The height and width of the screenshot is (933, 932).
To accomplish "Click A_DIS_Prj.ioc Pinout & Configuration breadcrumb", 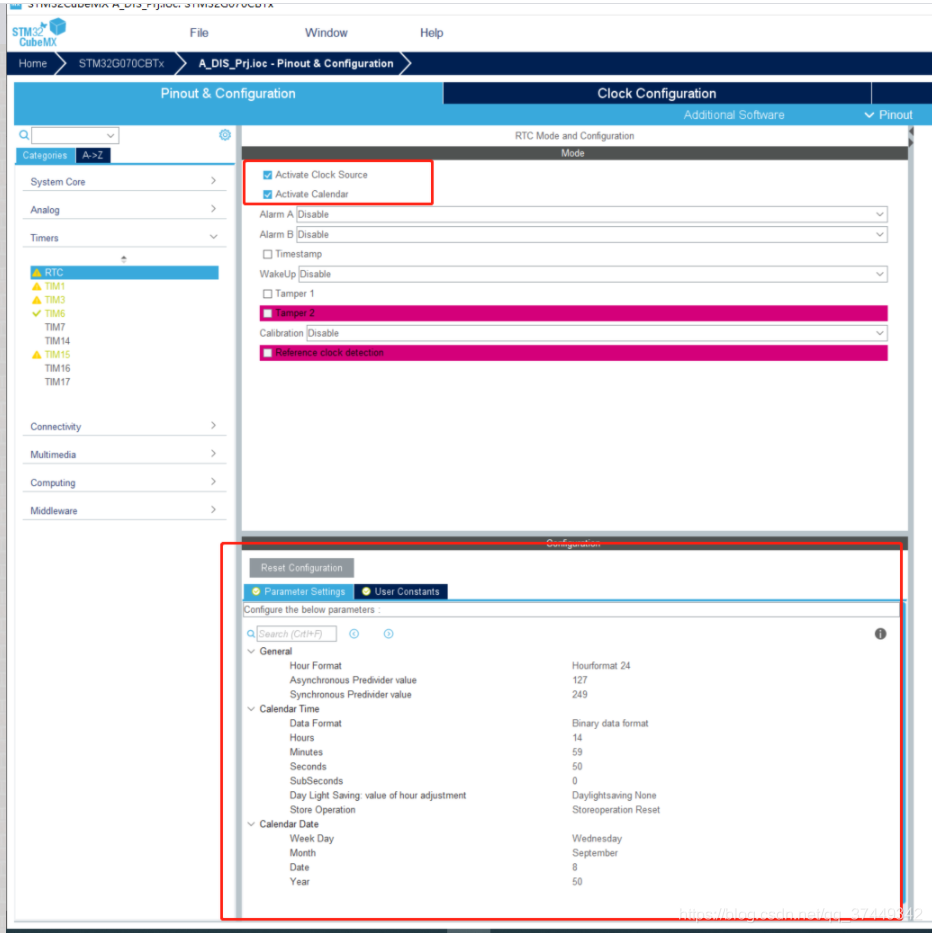I will tap(296, 64).
